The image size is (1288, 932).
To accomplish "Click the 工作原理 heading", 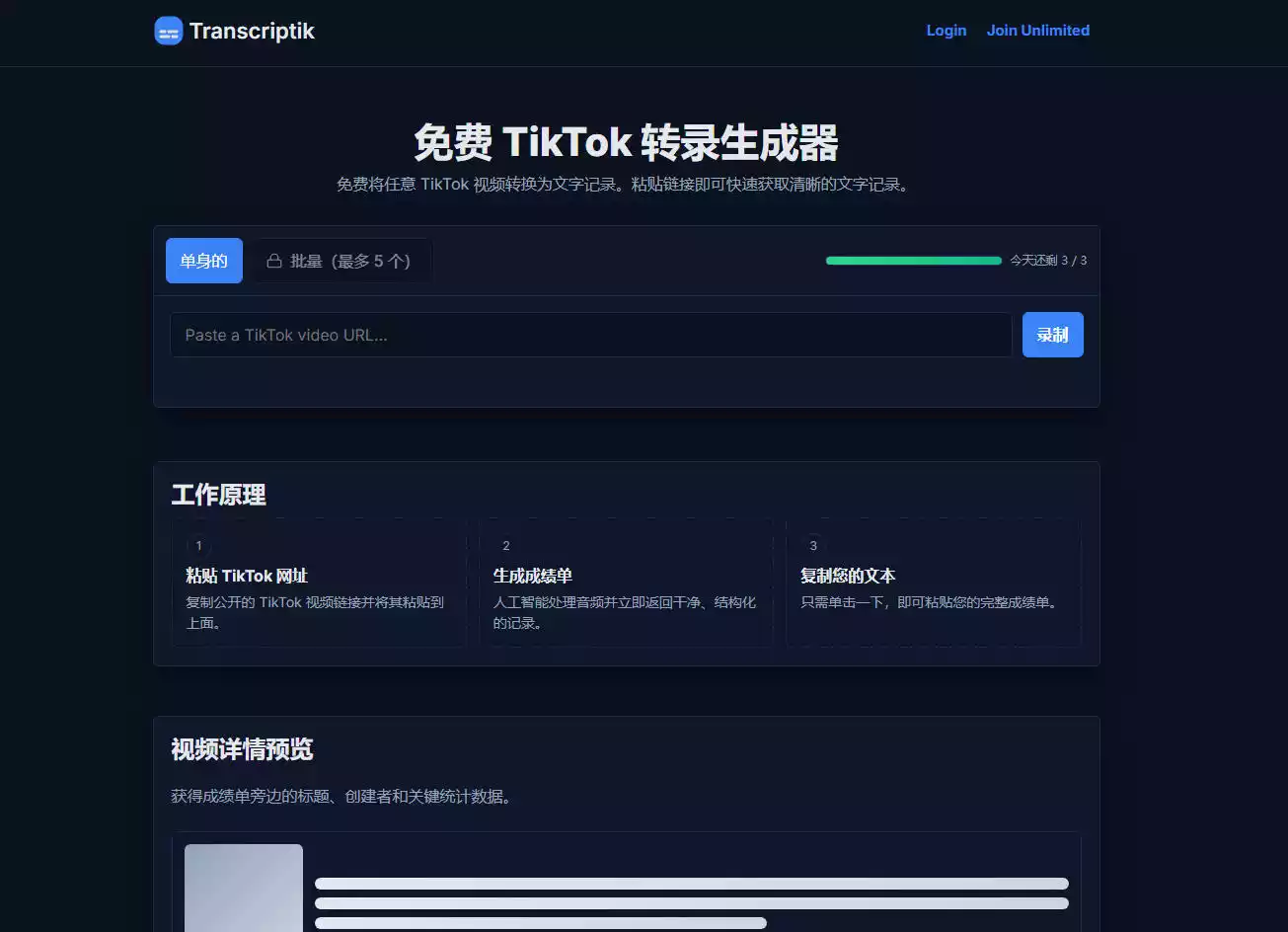I will [219, 495].
